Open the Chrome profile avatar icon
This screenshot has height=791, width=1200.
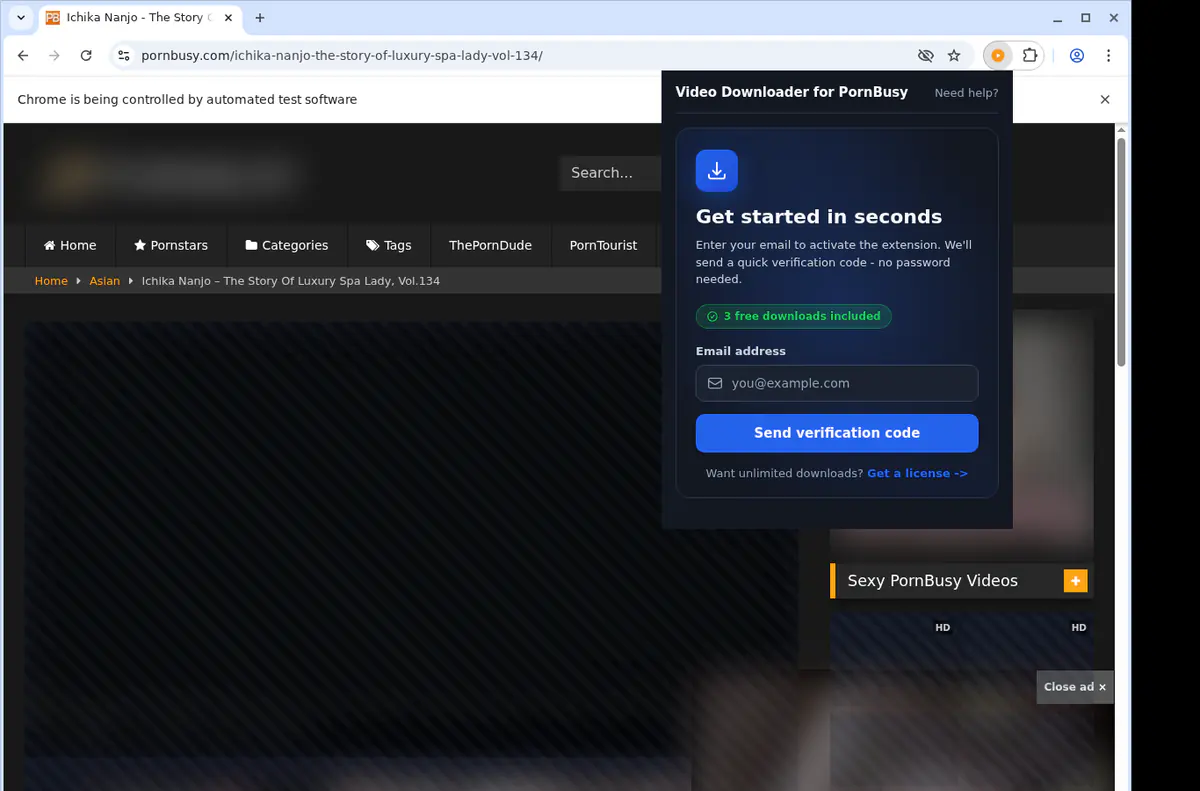pos(1077,56)
